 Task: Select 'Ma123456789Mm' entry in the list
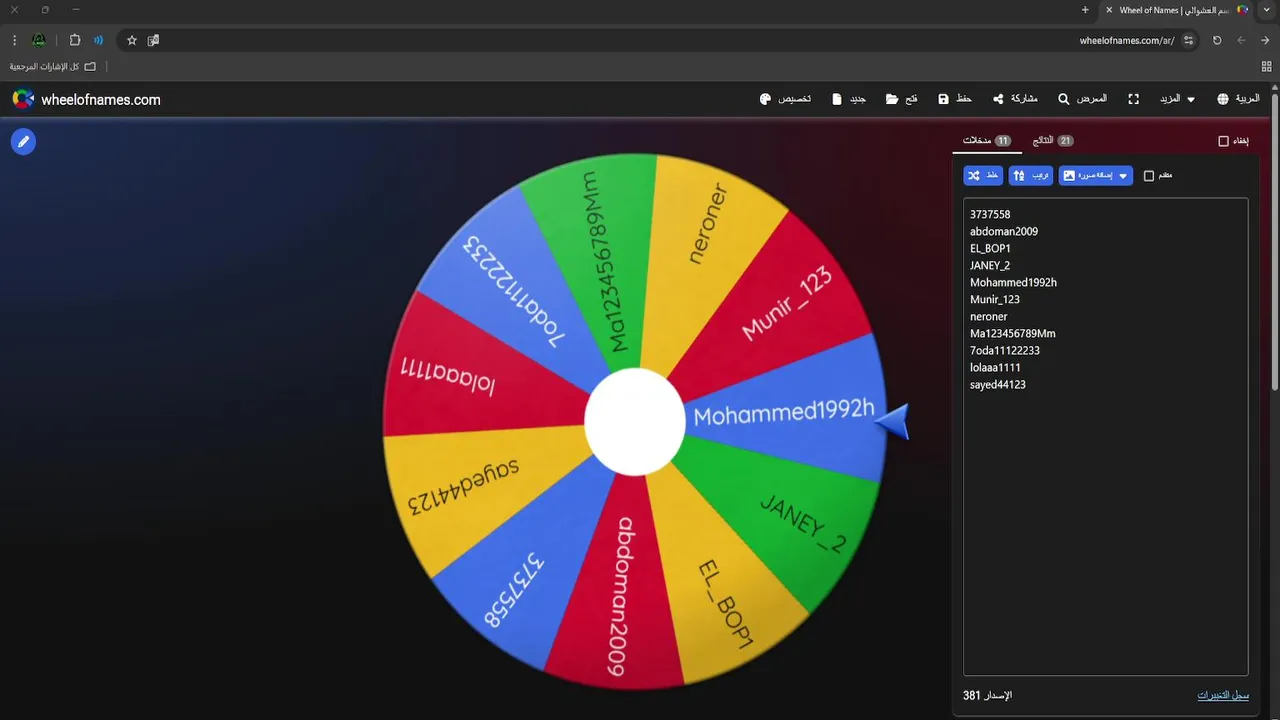[x=1013, y=333]
